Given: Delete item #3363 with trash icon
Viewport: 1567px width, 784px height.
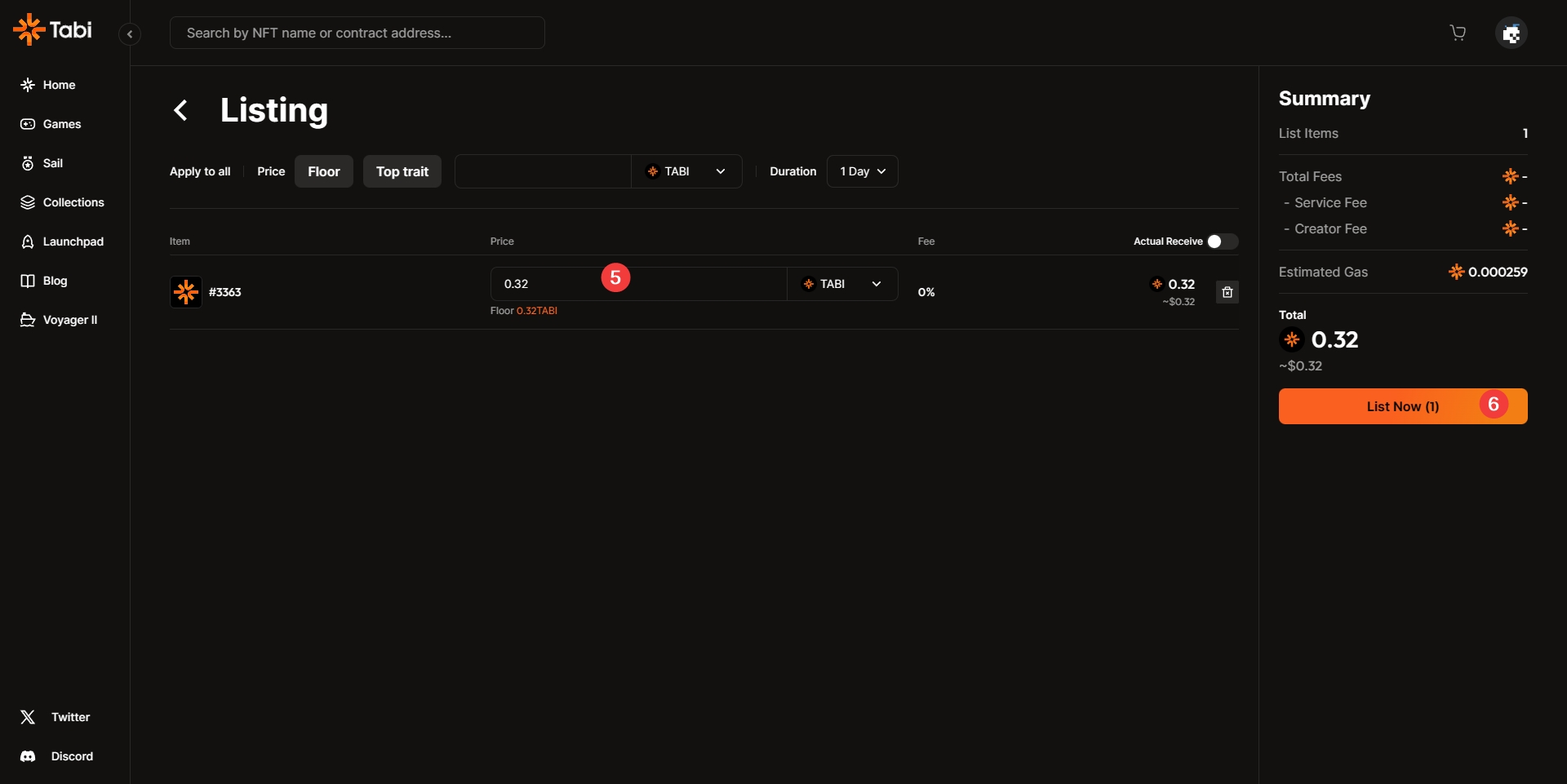Looking at the screenshot, I should tap(1227, 292).
